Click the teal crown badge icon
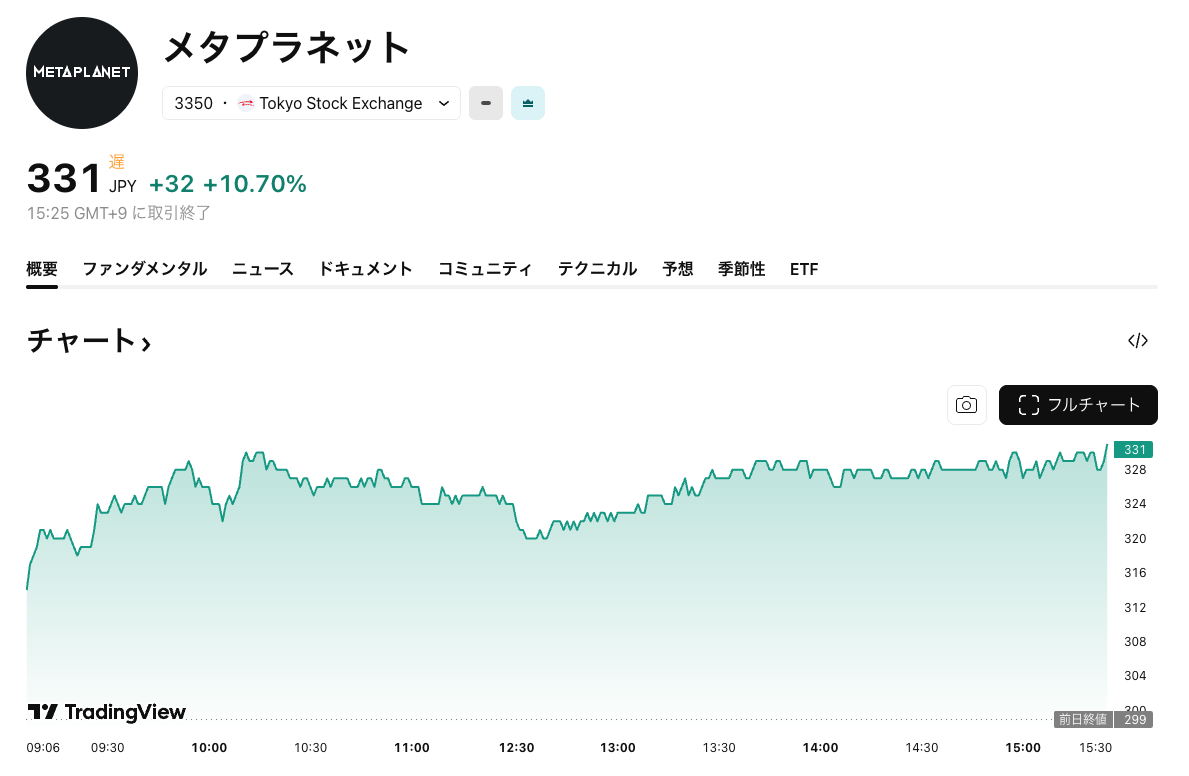1189x776 pixels. click(x=528, y=103)
